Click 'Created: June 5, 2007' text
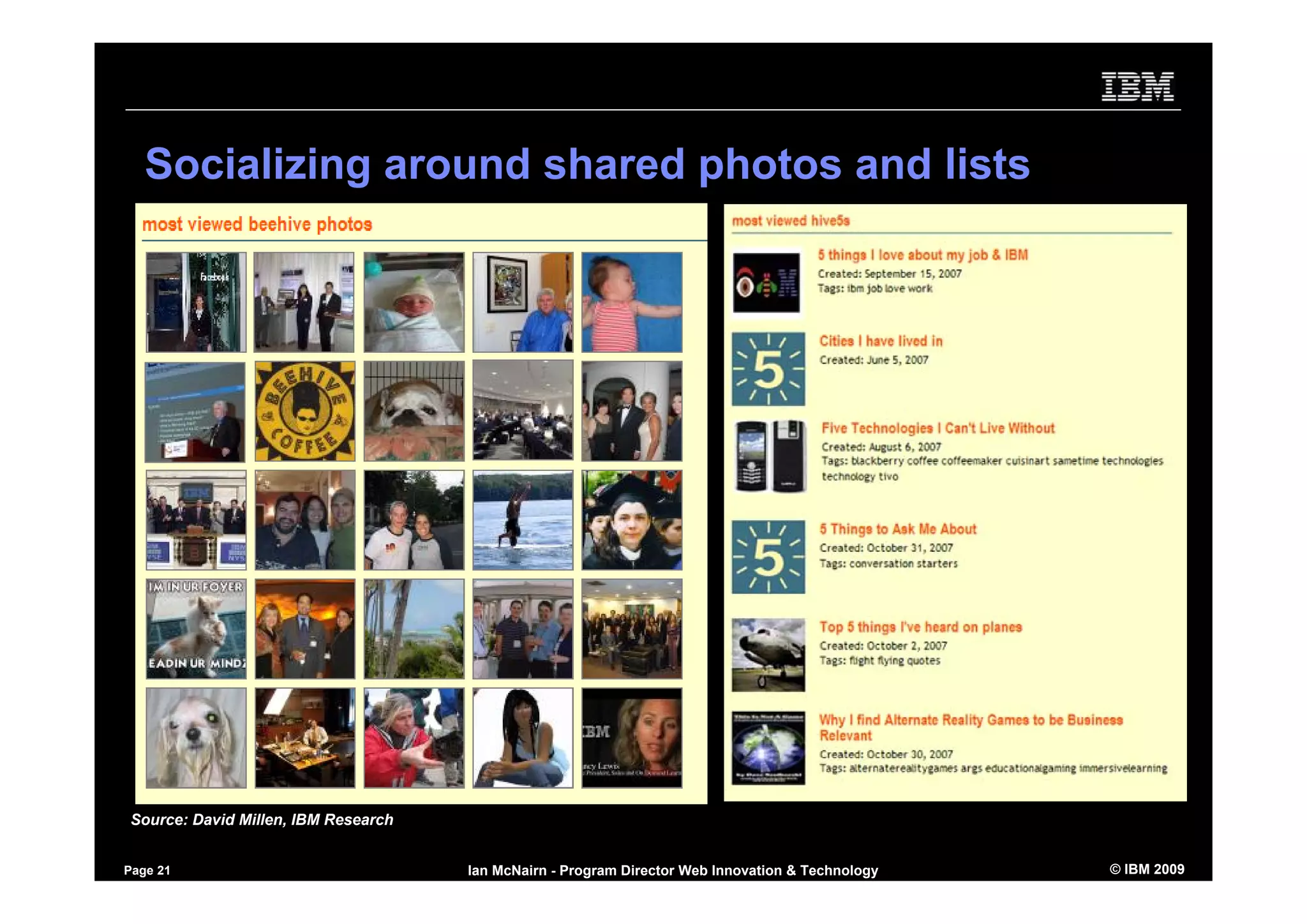The width and height of the screenshot is (1307, 924). click(874, 360)
